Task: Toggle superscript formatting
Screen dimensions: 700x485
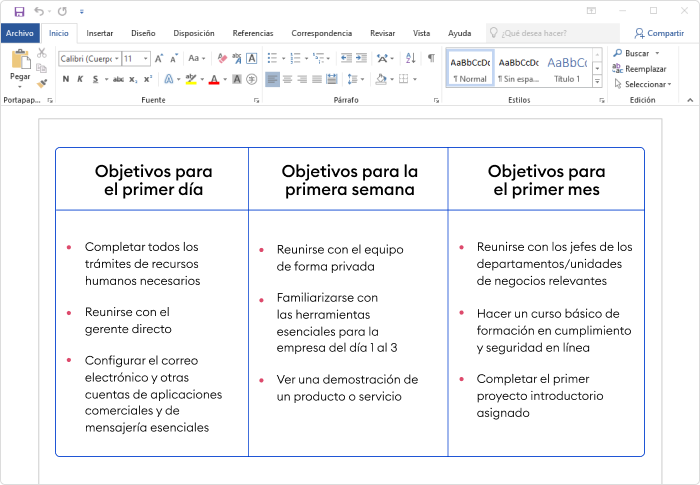Action: tap(148, 79)
